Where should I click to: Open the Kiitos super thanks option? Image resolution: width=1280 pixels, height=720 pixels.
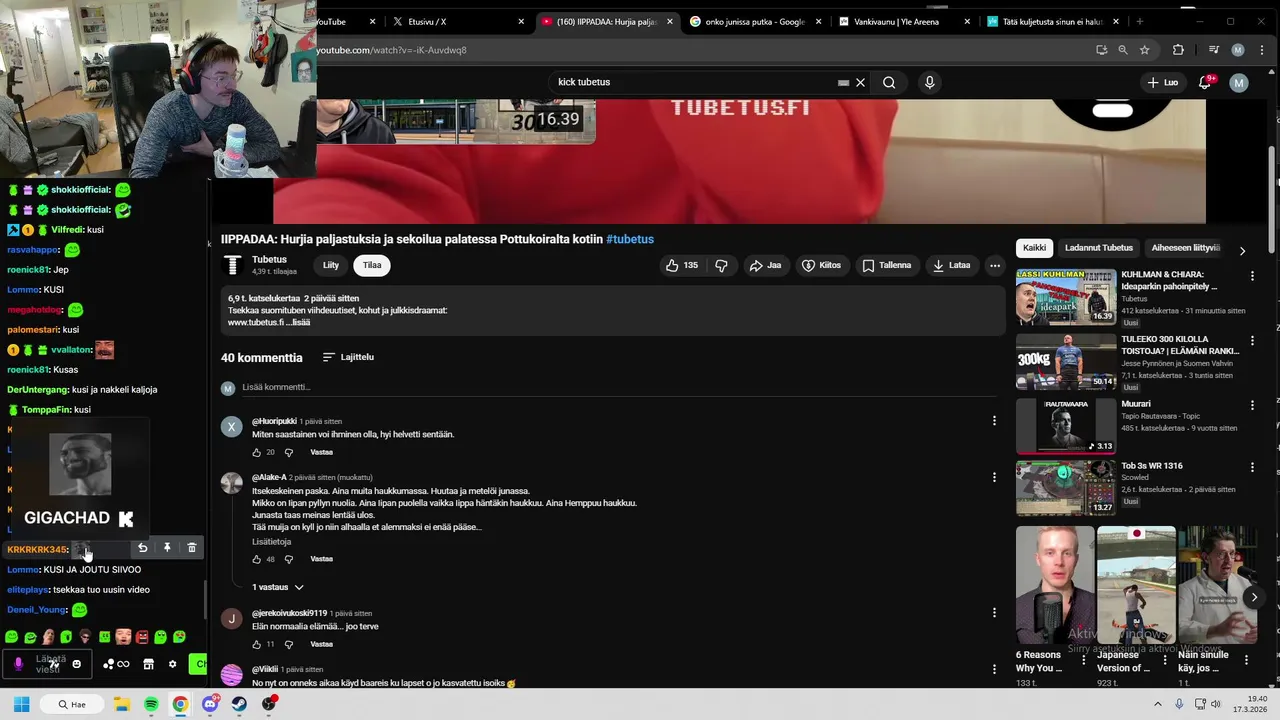click(824, 265)
